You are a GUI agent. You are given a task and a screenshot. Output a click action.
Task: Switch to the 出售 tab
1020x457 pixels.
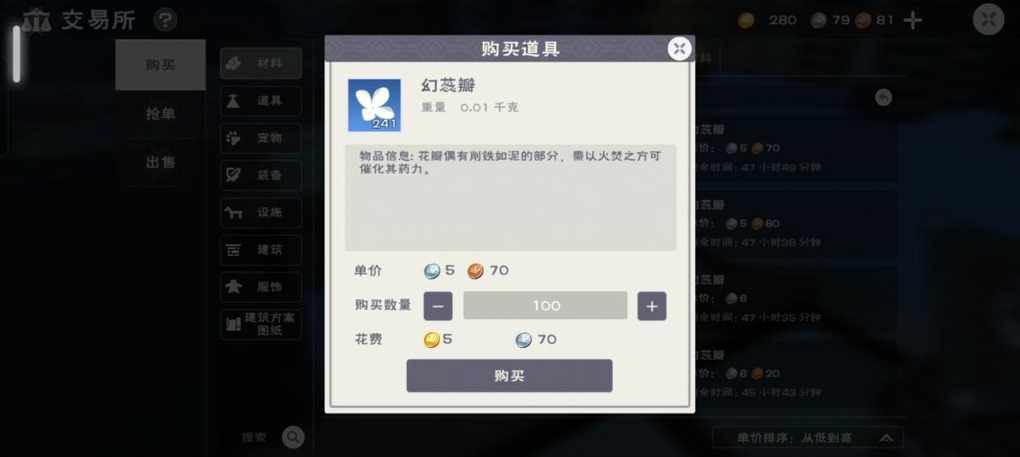coord(161,163)
